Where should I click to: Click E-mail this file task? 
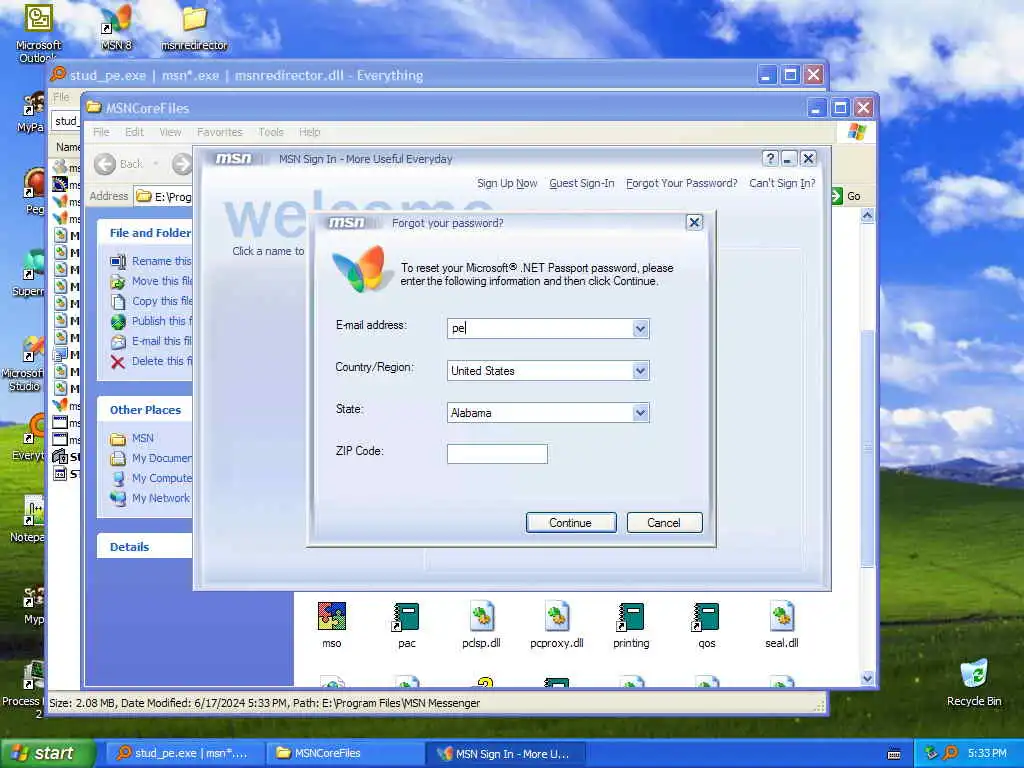(x=152, y=341)
